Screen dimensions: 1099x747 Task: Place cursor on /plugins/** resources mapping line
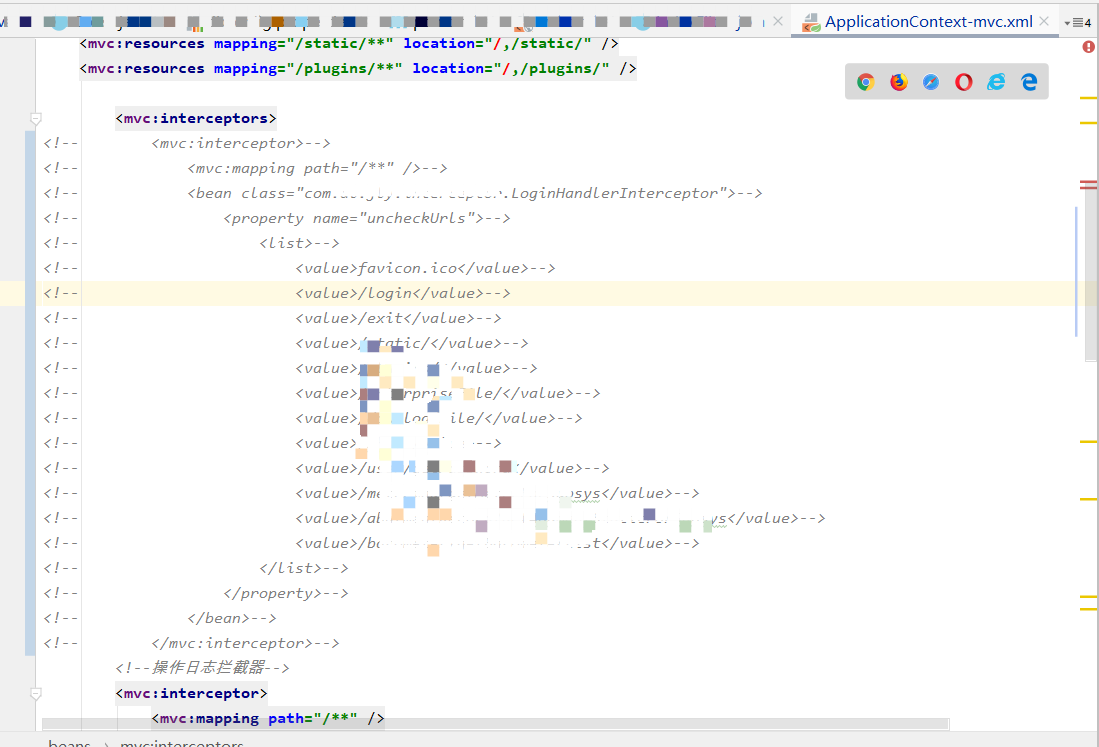coord(358,69)
